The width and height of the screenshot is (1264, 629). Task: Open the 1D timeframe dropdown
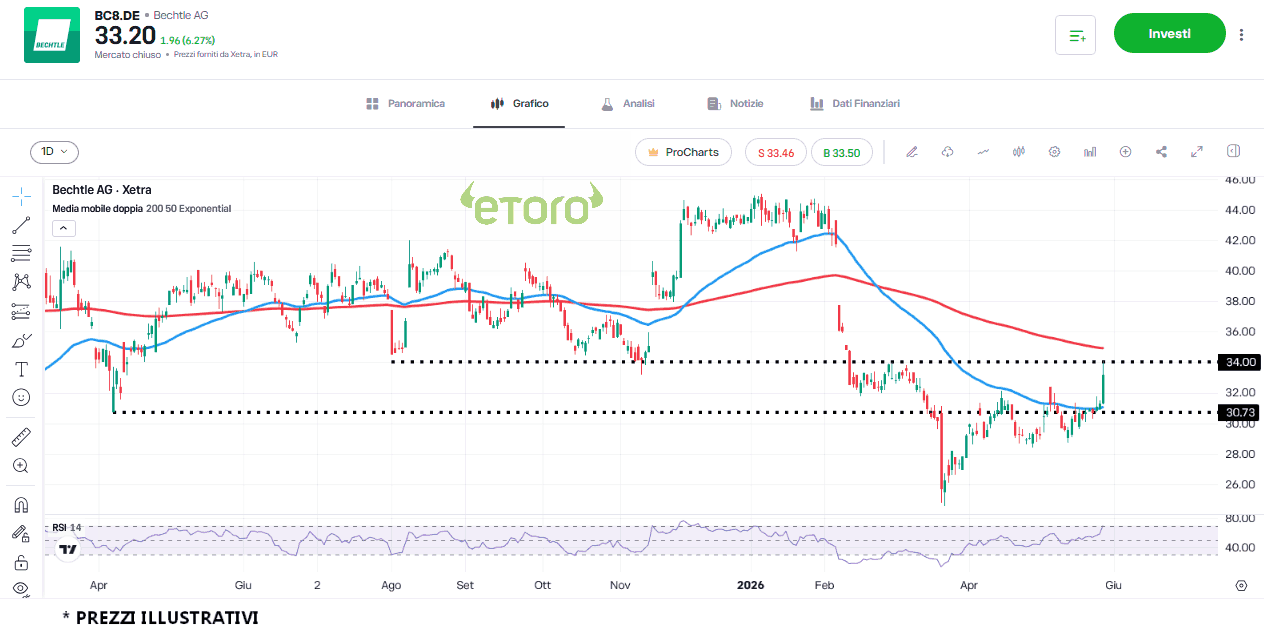pos(54,152)
